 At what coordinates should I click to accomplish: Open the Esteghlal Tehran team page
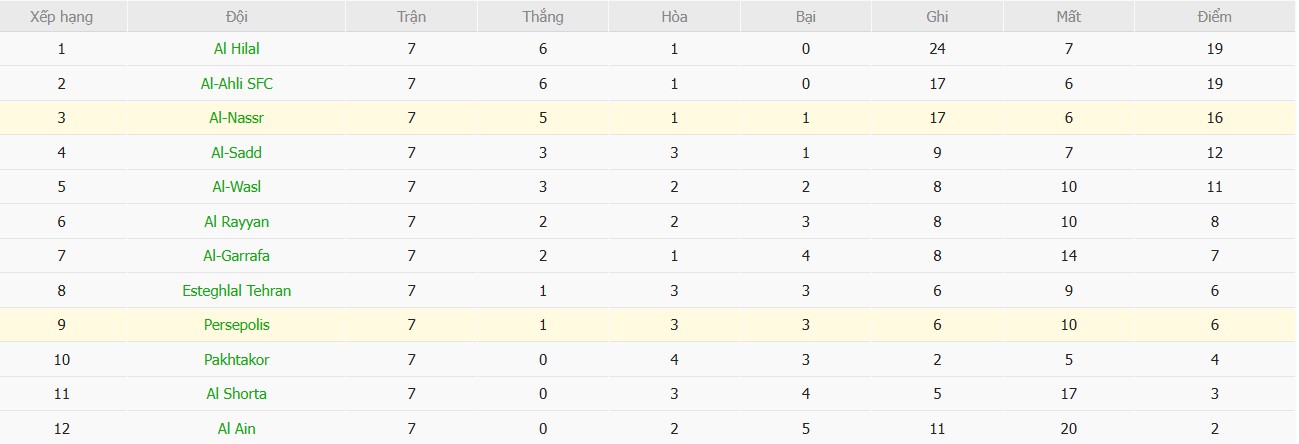(x=237, y=291)
